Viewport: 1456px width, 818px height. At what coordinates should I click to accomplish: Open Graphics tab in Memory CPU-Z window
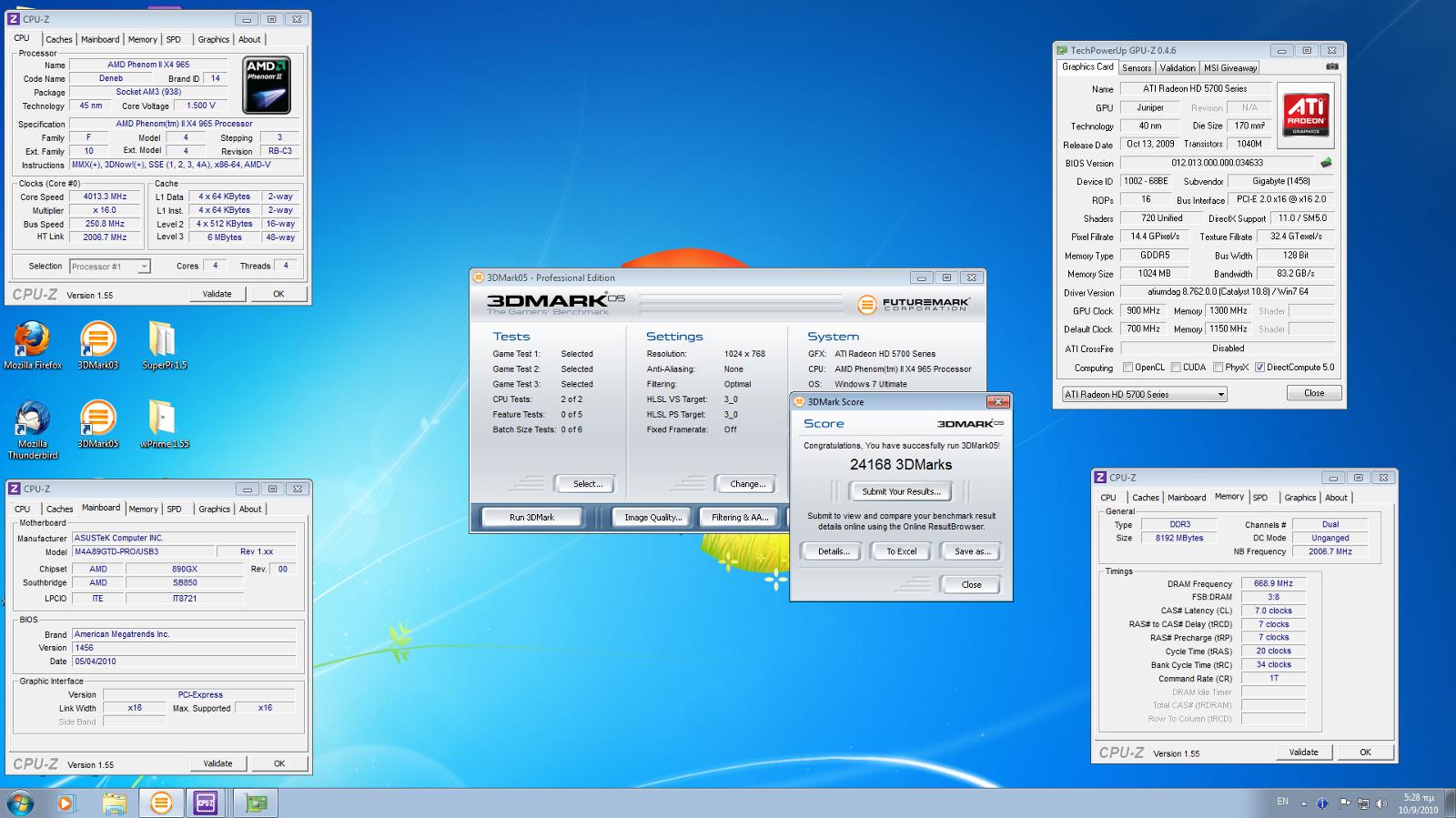click(1299, 498)
